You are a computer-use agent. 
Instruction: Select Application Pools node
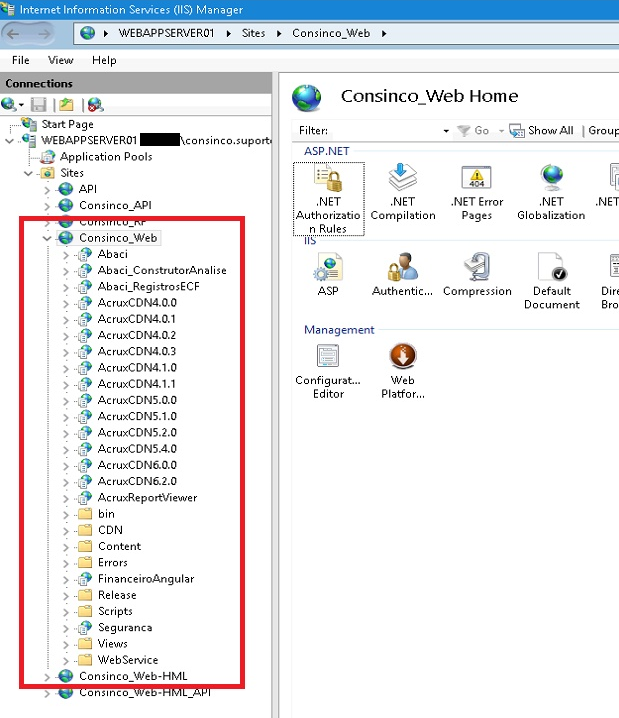pos(106,157)
